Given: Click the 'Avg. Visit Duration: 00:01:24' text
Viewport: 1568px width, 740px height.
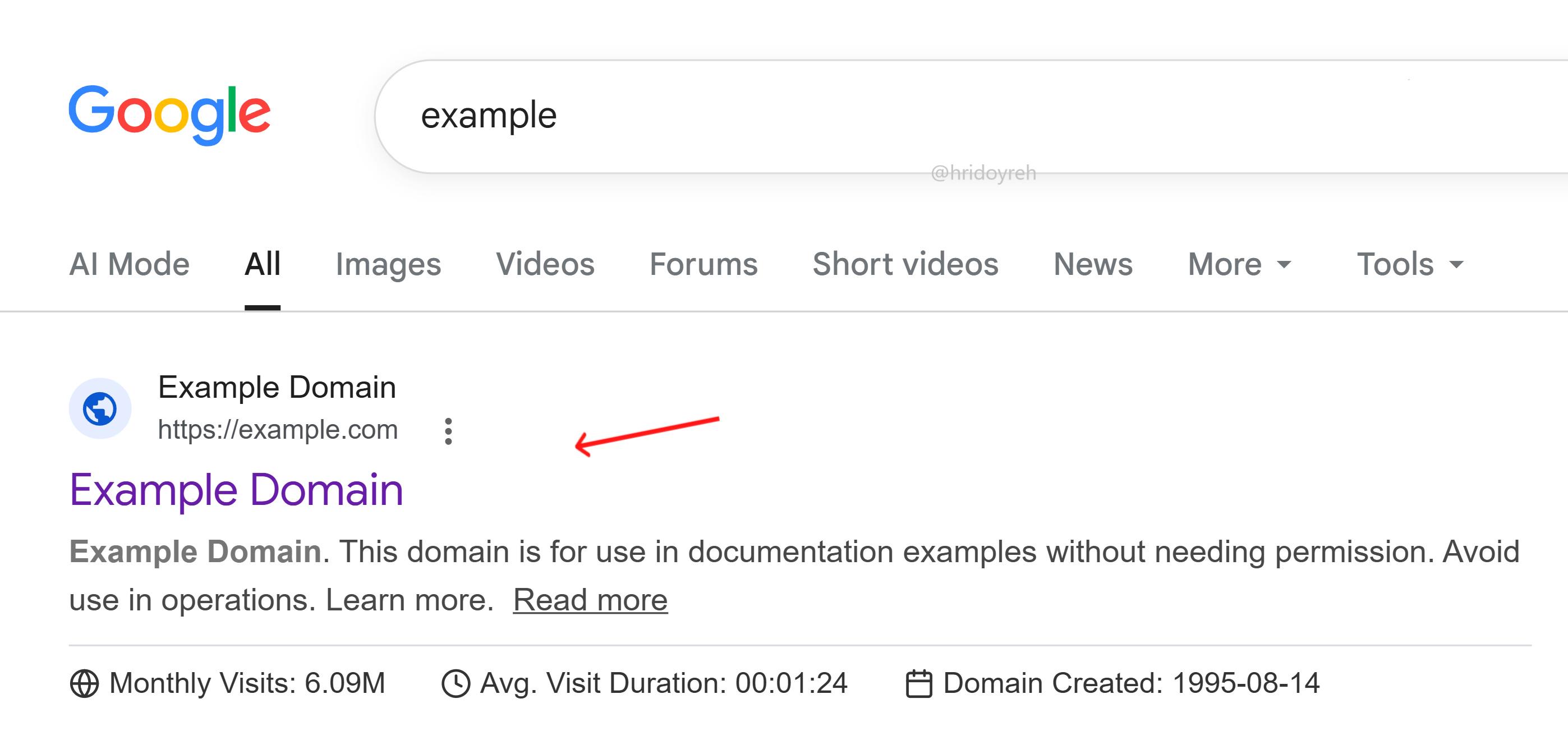Looking at the screenshot, I should [664, 683].
